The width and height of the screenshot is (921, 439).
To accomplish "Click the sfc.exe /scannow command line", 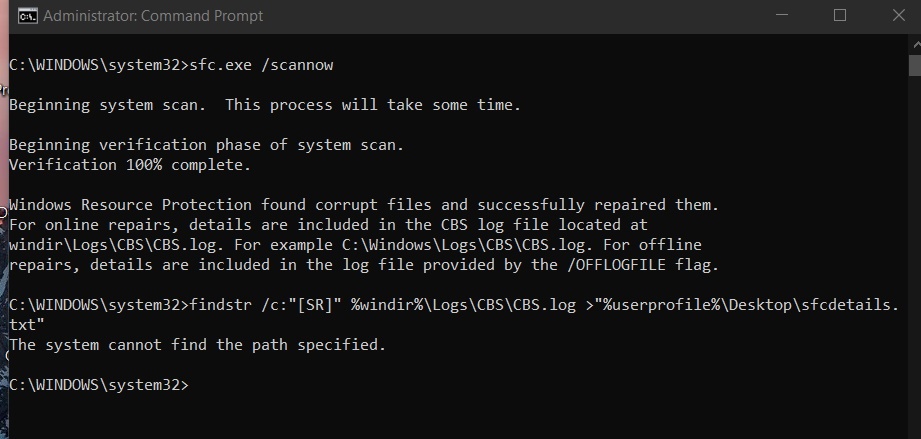I will coord(171,65).
